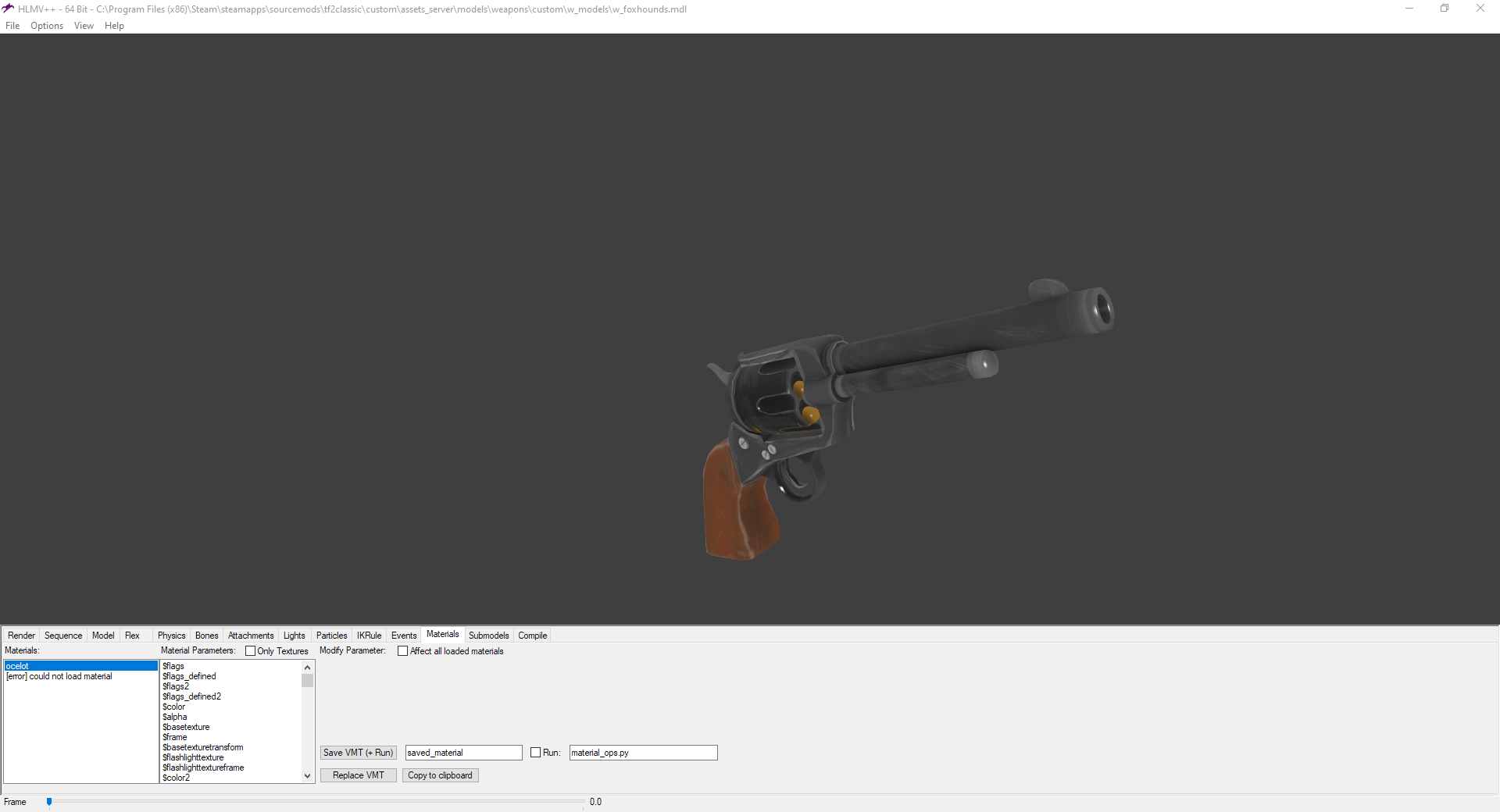
Task: Focus the material_ops.py script field
Action: [x=643, y=753]
